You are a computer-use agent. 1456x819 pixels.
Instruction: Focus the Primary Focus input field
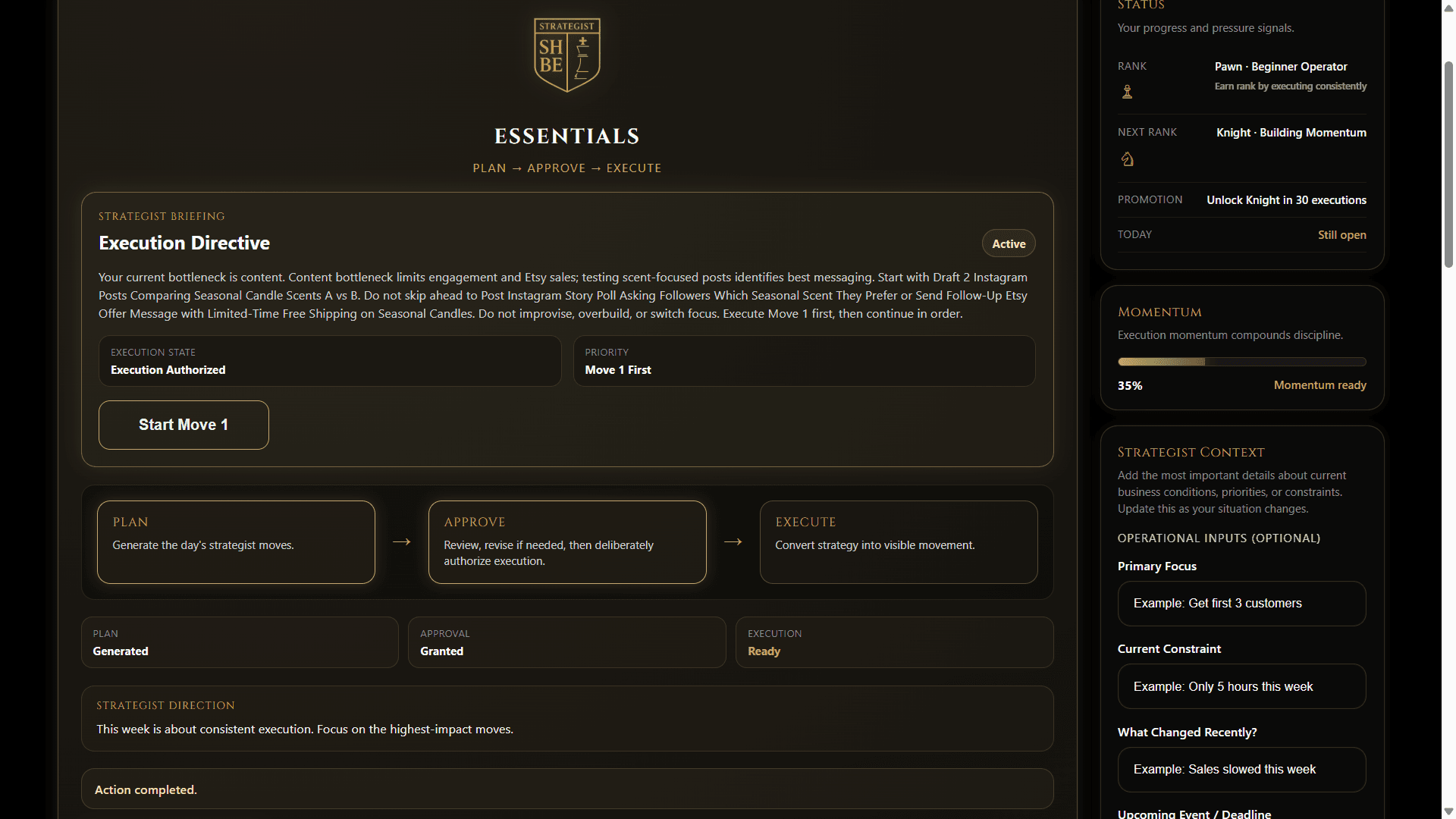1241,604
